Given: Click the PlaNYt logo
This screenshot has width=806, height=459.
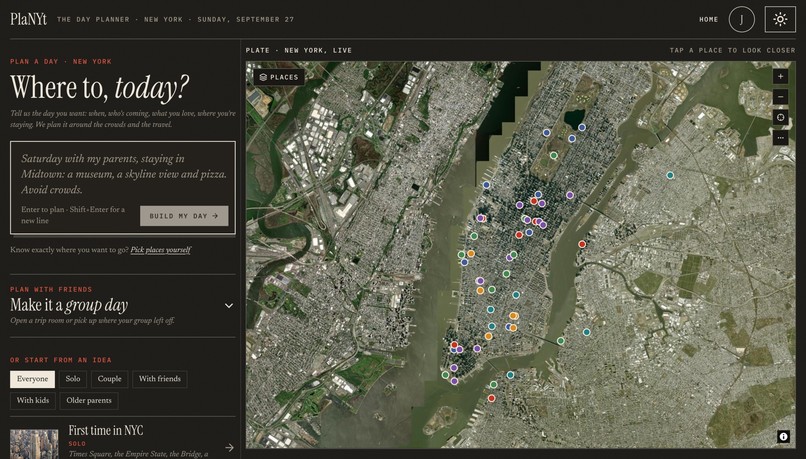Looking at the screenshot, I should (28, 20).
